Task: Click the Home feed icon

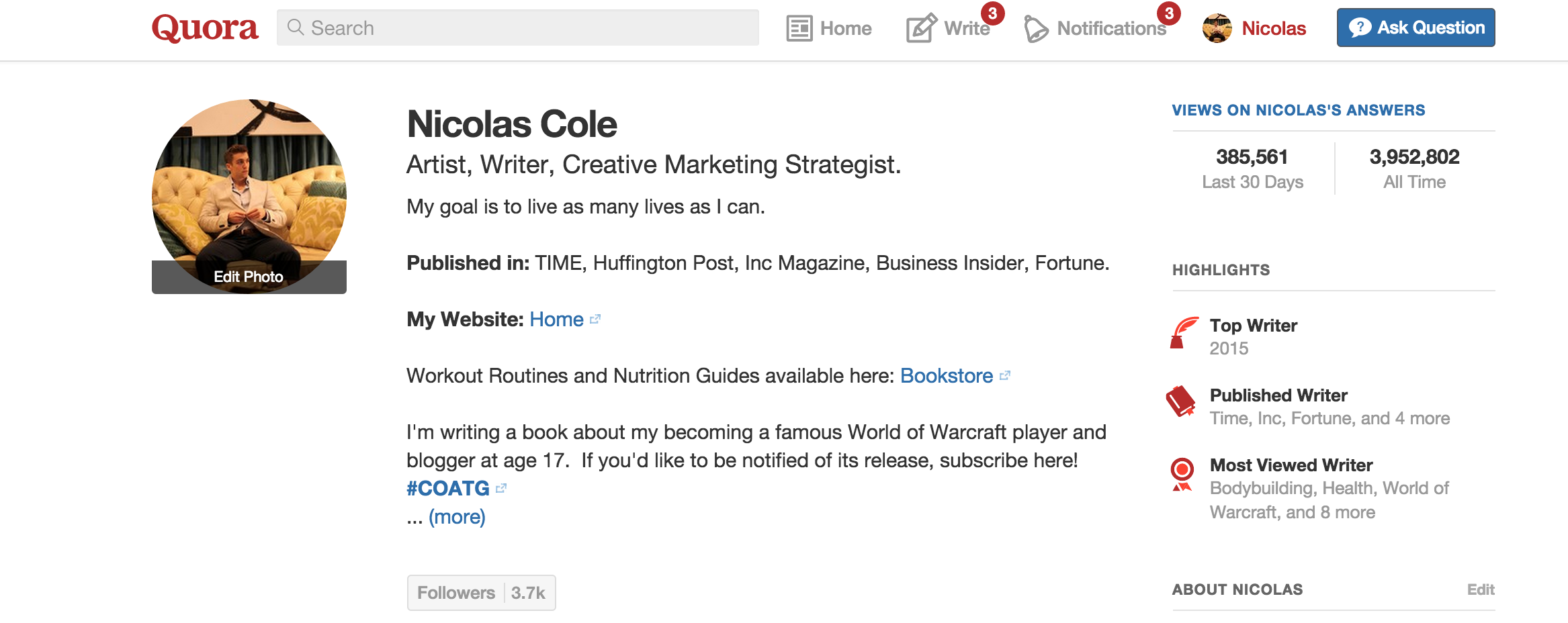Action: point(799,28)
